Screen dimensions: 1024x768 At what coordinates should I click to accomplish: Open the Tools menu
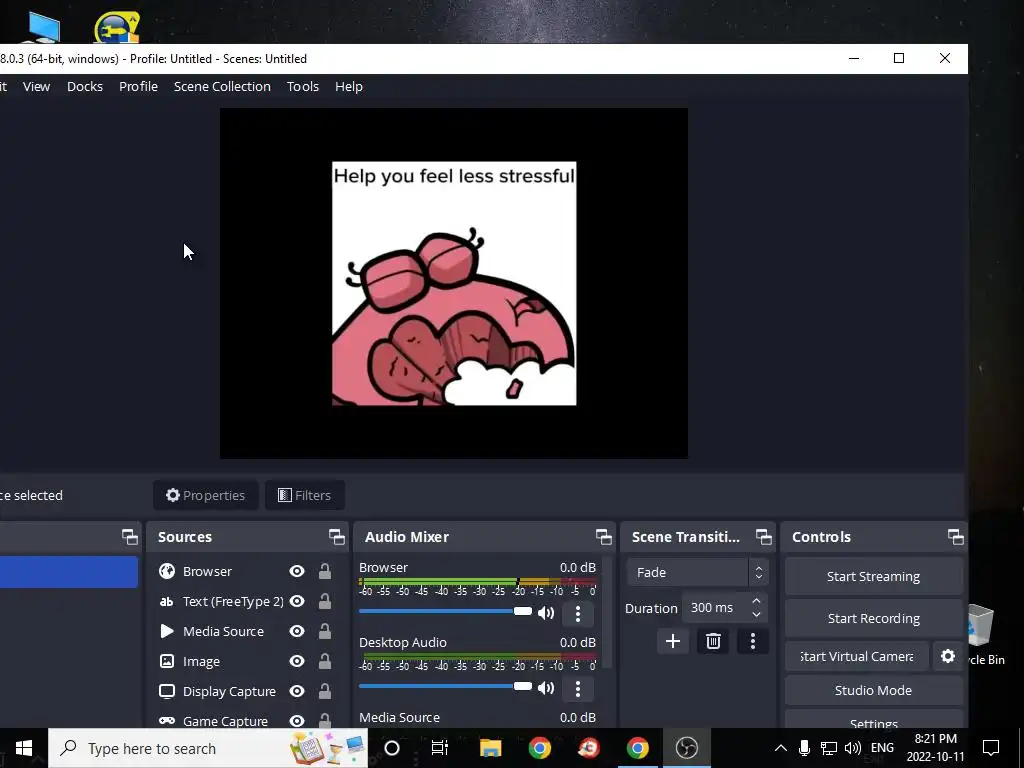[303, 86]
